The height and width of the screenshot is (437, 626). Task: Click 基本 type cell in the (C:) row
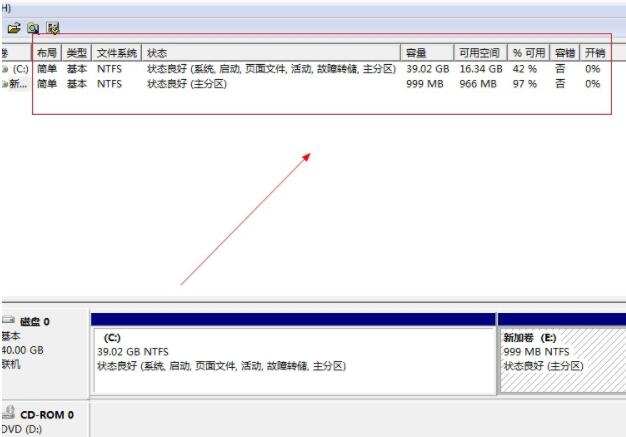77,69
